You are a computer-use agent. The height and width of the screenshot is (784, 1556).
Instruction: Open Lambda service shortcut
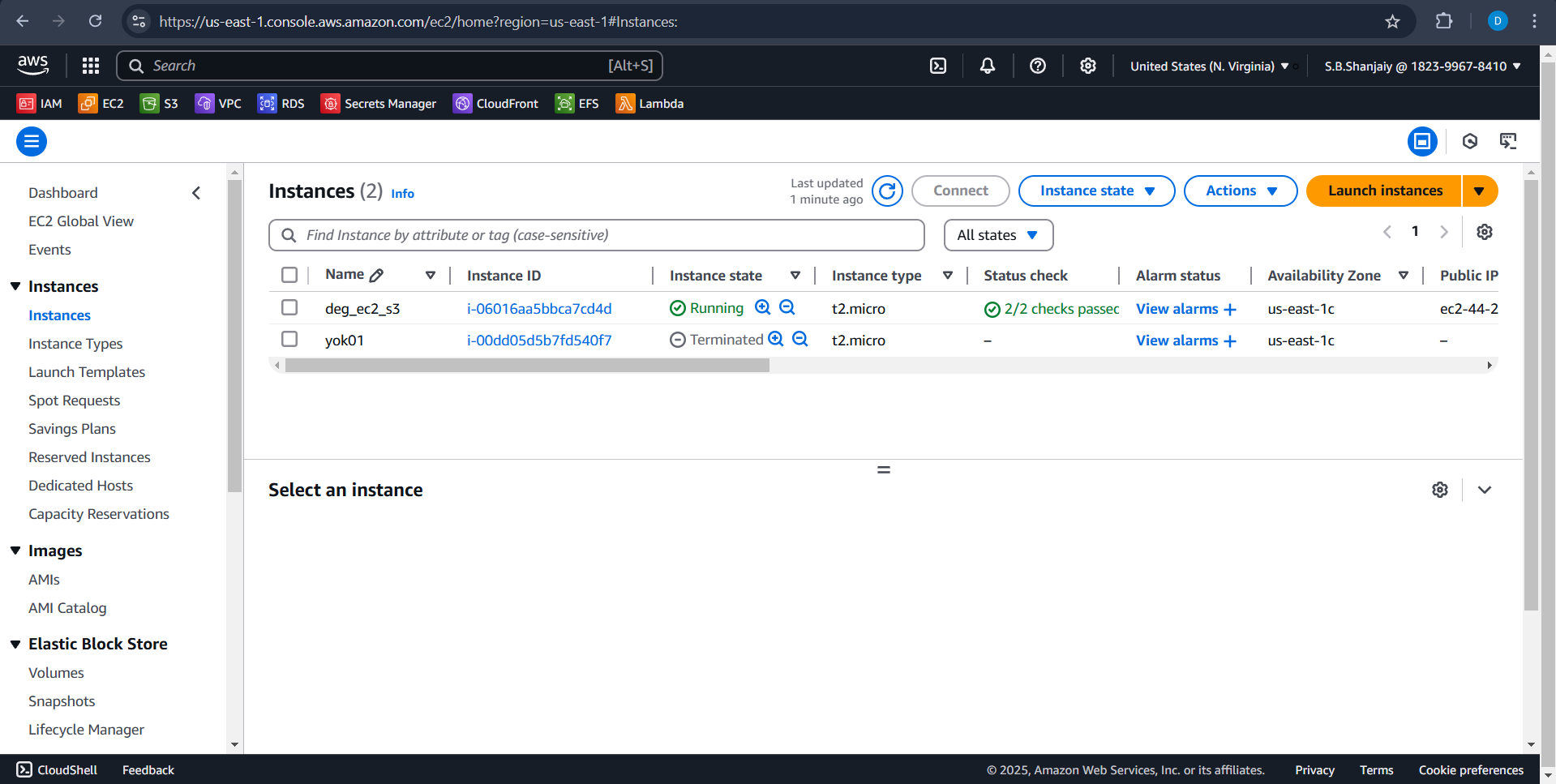click(649, 104)
